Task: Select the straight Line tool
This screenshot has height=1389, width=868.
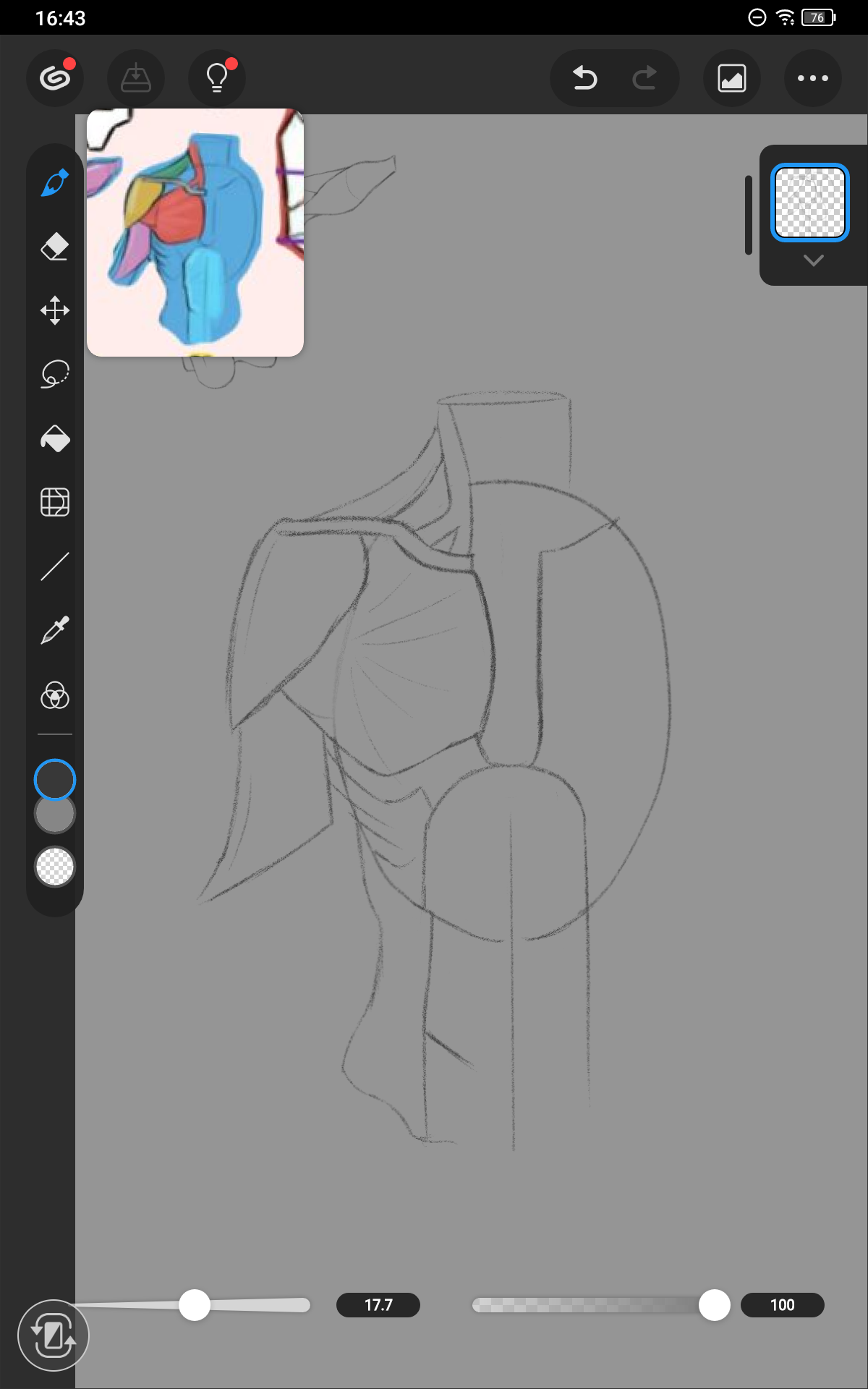Action: [55, 566]
